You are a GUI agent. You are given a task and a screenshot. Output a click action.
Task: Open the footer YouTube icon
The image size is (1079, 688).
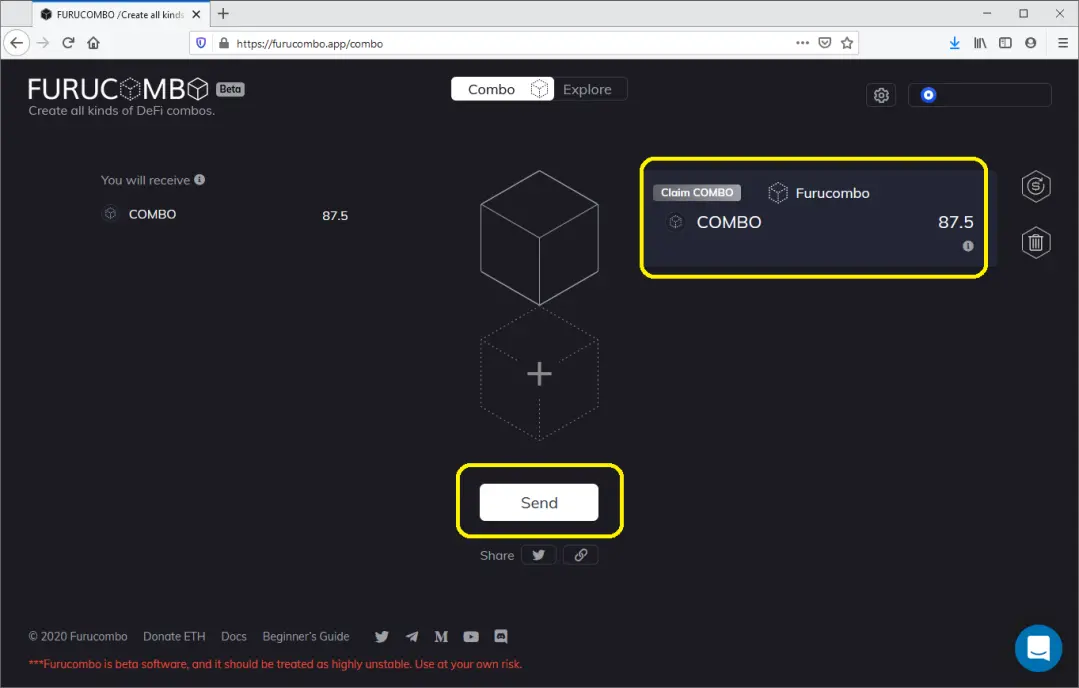point(471,636)
